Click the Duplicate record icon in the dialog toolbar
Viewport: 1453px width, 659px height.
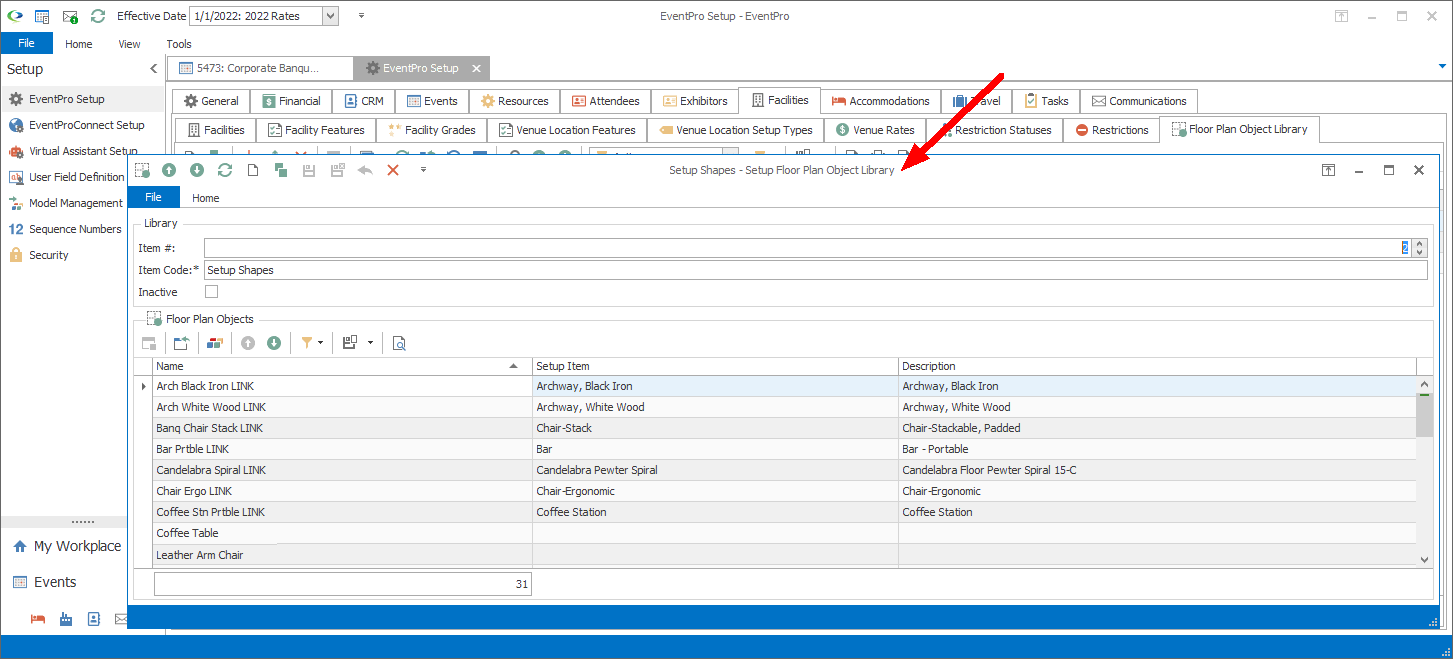pos(281,170)
